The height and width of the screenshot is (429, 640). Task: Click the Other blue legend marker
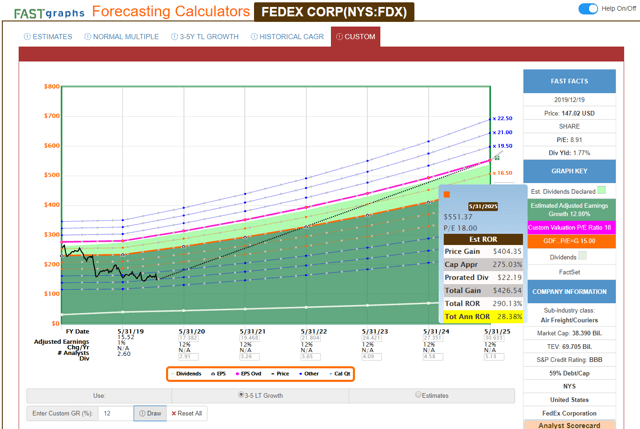[301, 374]
